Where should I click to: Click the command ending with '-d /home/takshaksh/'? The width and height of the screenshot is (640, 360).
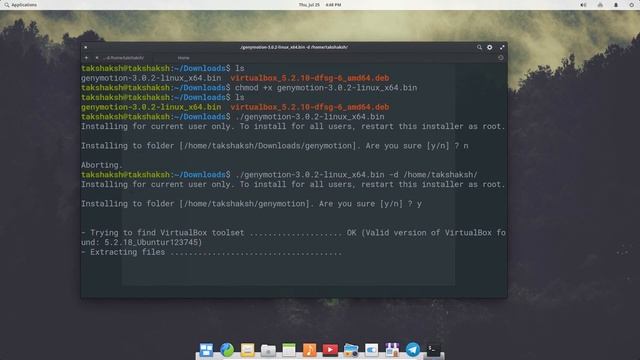click(x=356, y=175)
